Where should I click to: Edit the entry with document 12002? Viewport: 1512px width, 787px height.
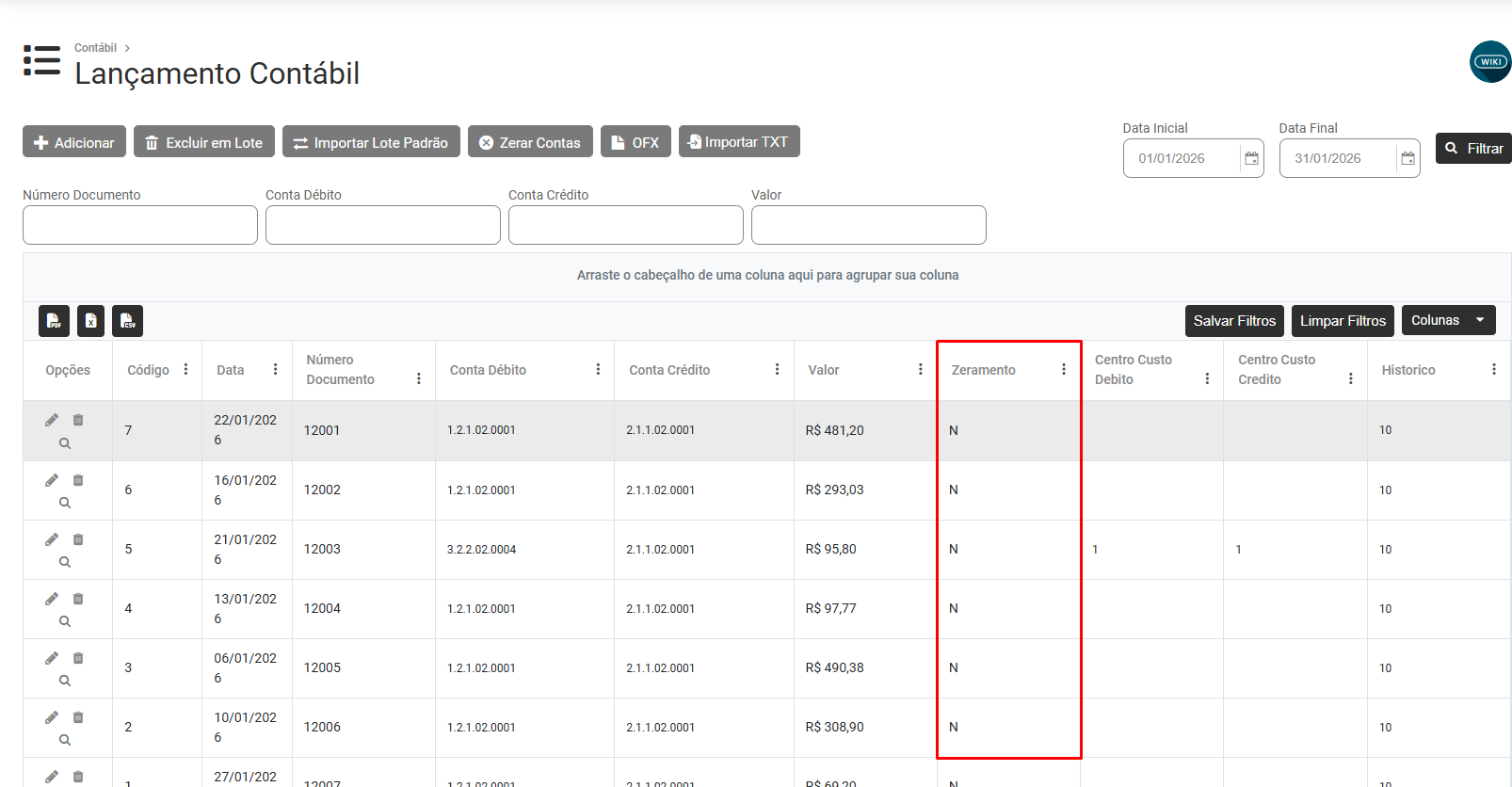pos(52,480)
